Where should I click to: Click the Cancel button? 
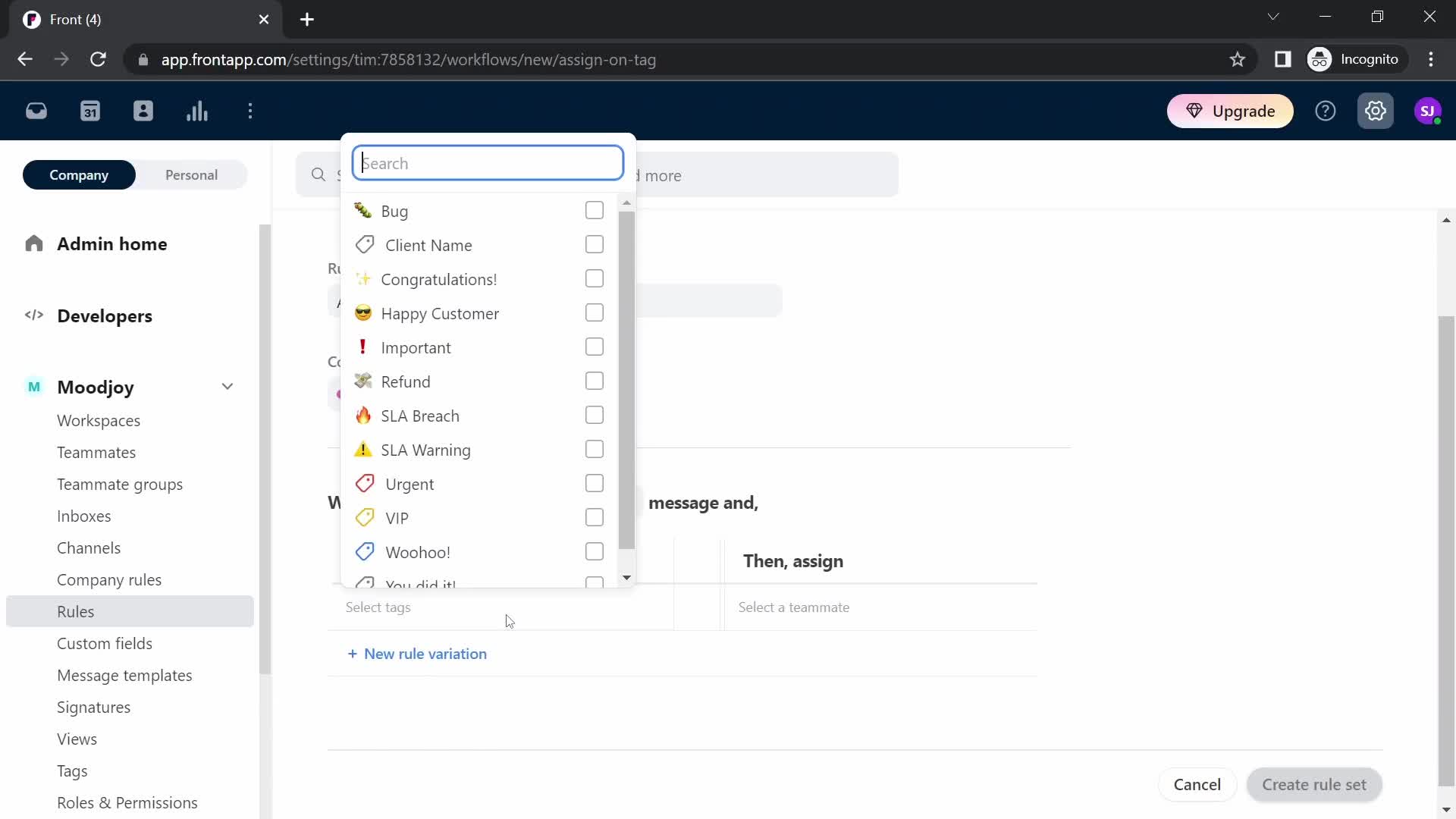coord(1197,784)
